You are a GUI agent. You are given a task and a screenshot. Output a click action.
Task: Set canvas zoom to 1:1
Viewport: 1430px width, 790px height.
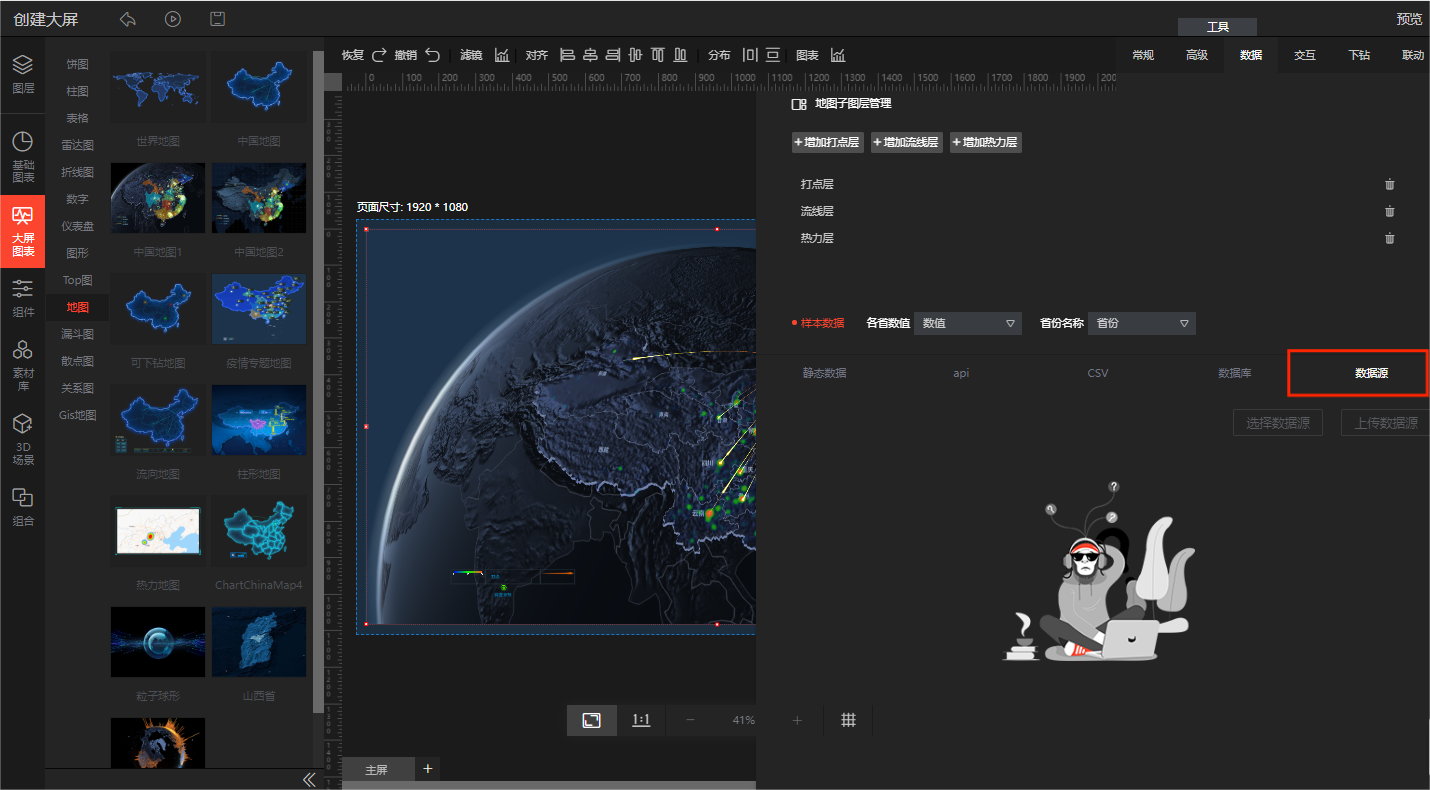coord(641,720)
